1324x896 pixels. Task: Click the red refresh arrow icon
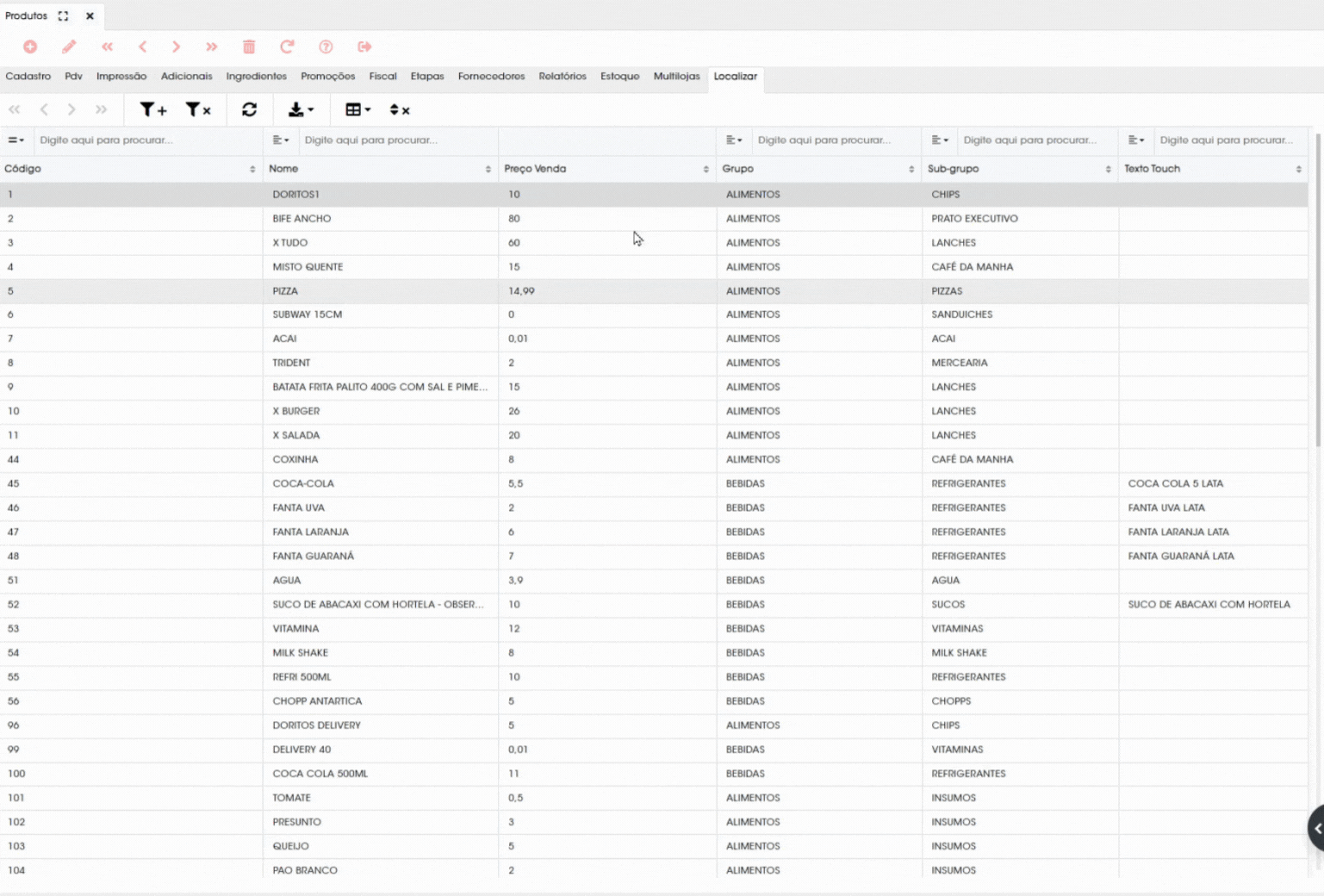[287, 47]
